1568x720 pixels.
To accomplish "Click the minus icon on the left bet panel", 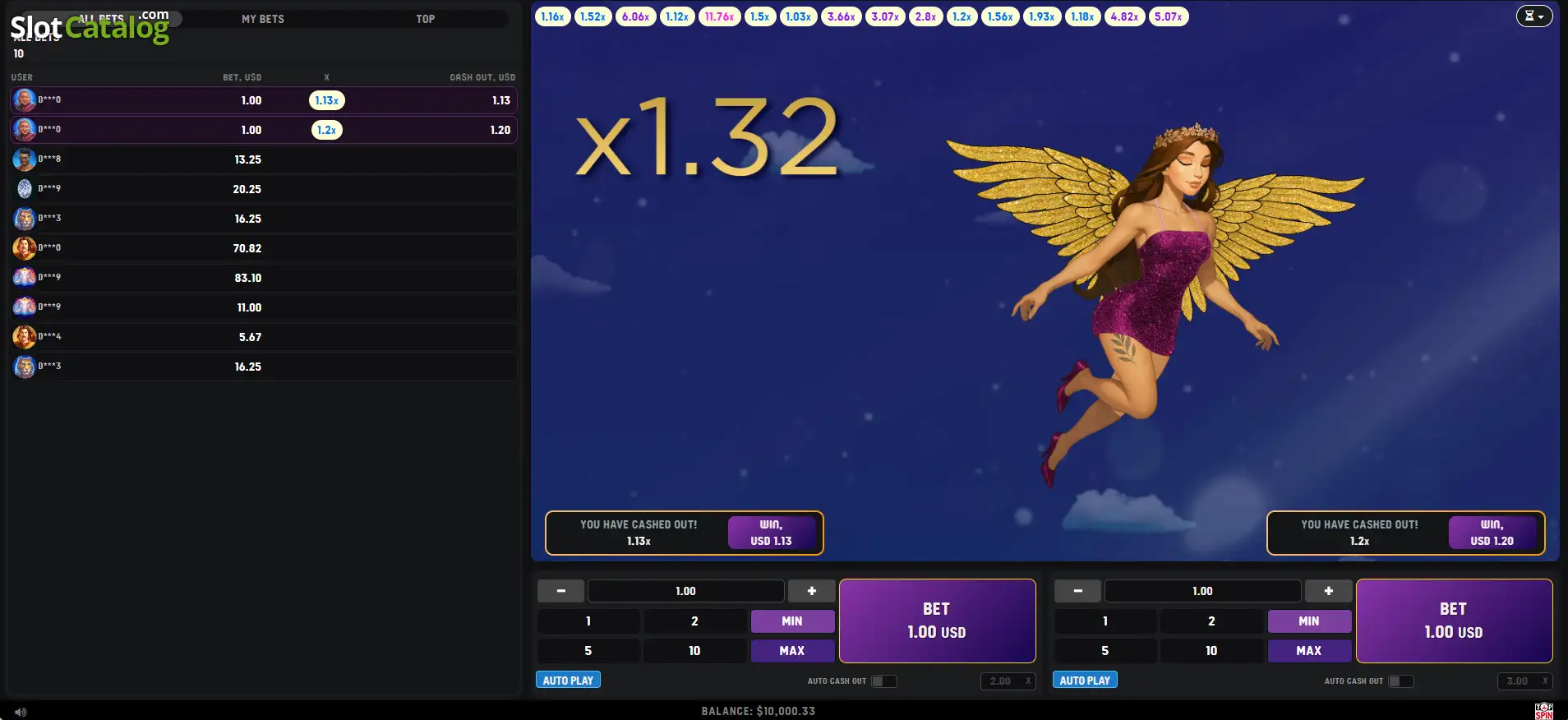I will 560,591.
